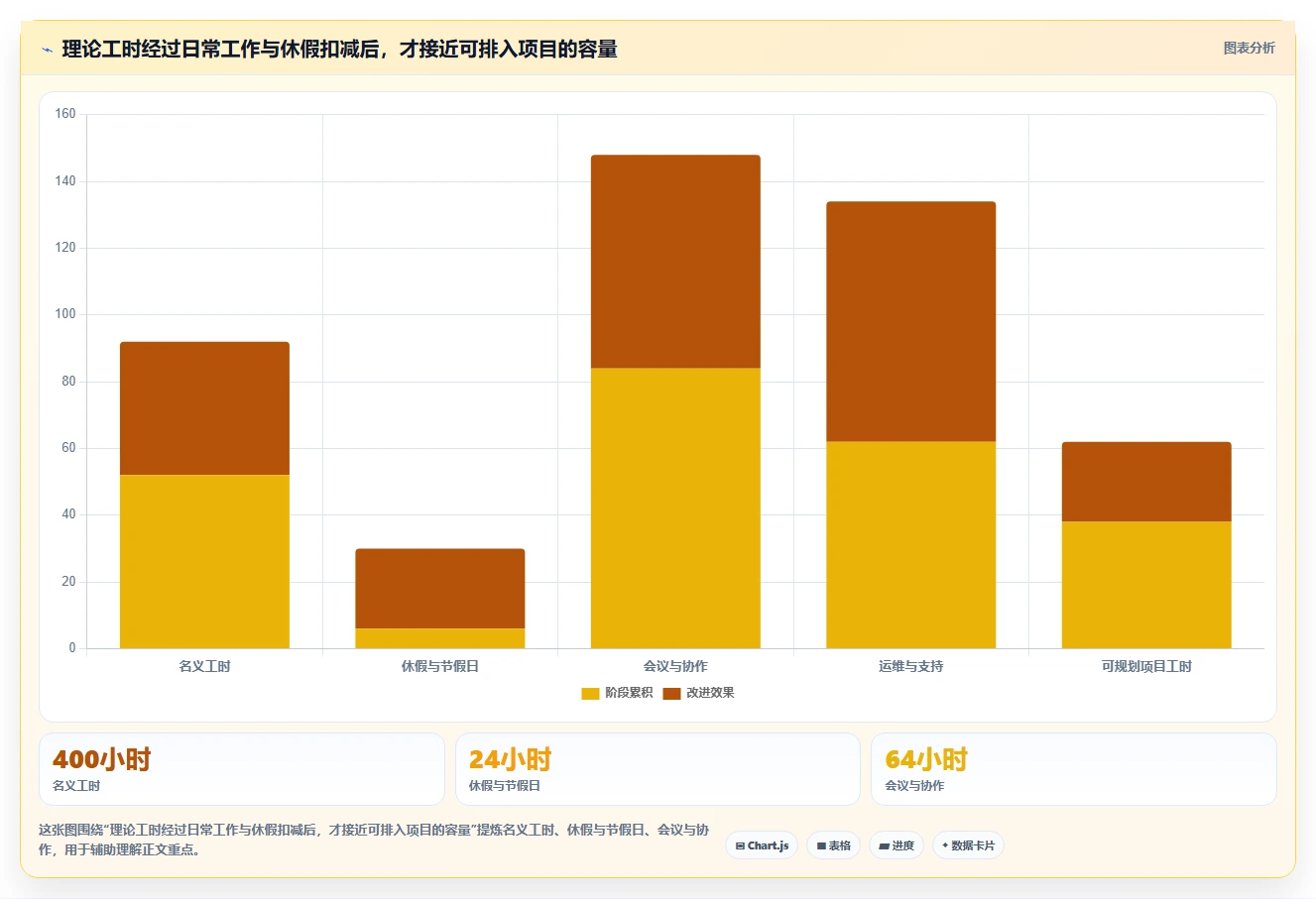Toggle the 改进效果 legend swatch
Viewport: 1316px width, 899px height.
pyautogui.click(x=671, y=694)
